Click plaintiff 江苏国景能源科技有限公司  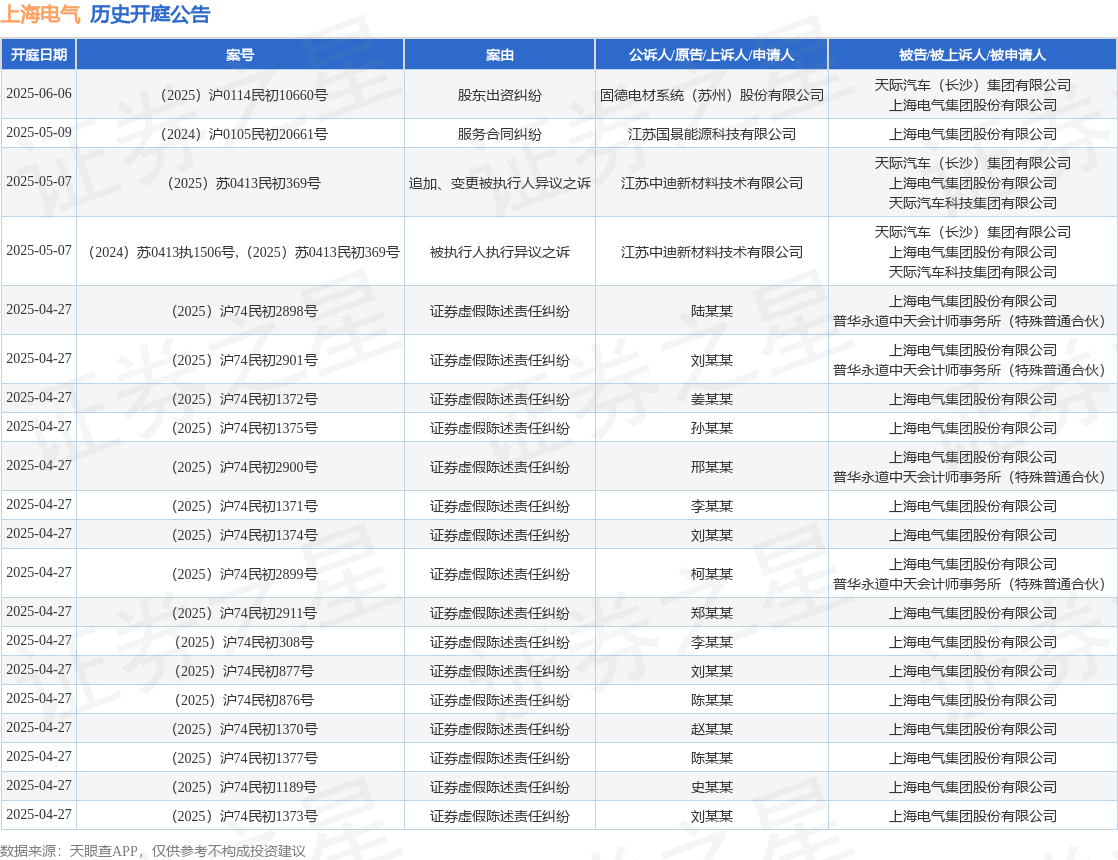(x=712, y=134)
